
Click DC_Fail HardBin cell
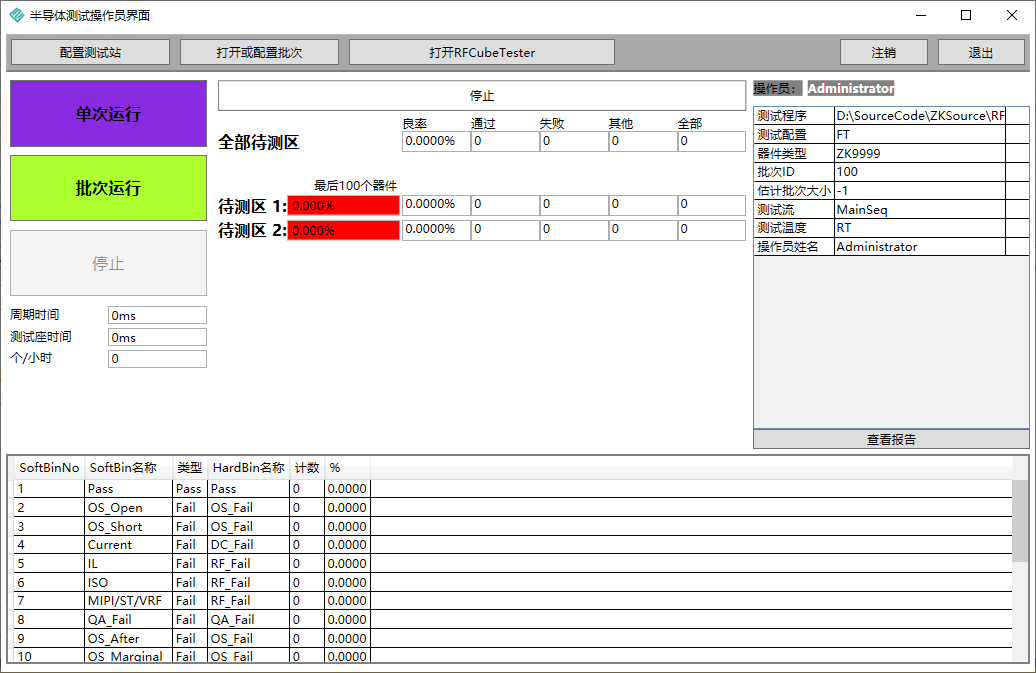(249, 545)
